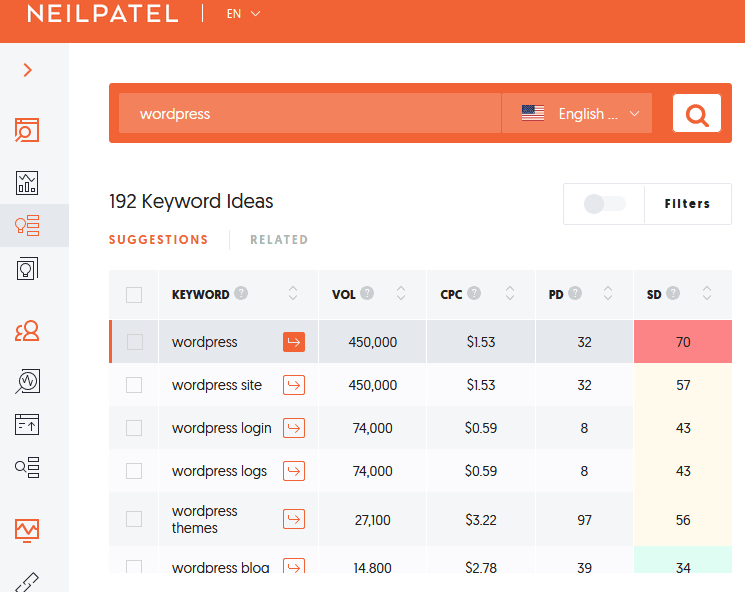Sort table by SD column arrows
The height and width of the screenshot is (592, 745).
707,293
